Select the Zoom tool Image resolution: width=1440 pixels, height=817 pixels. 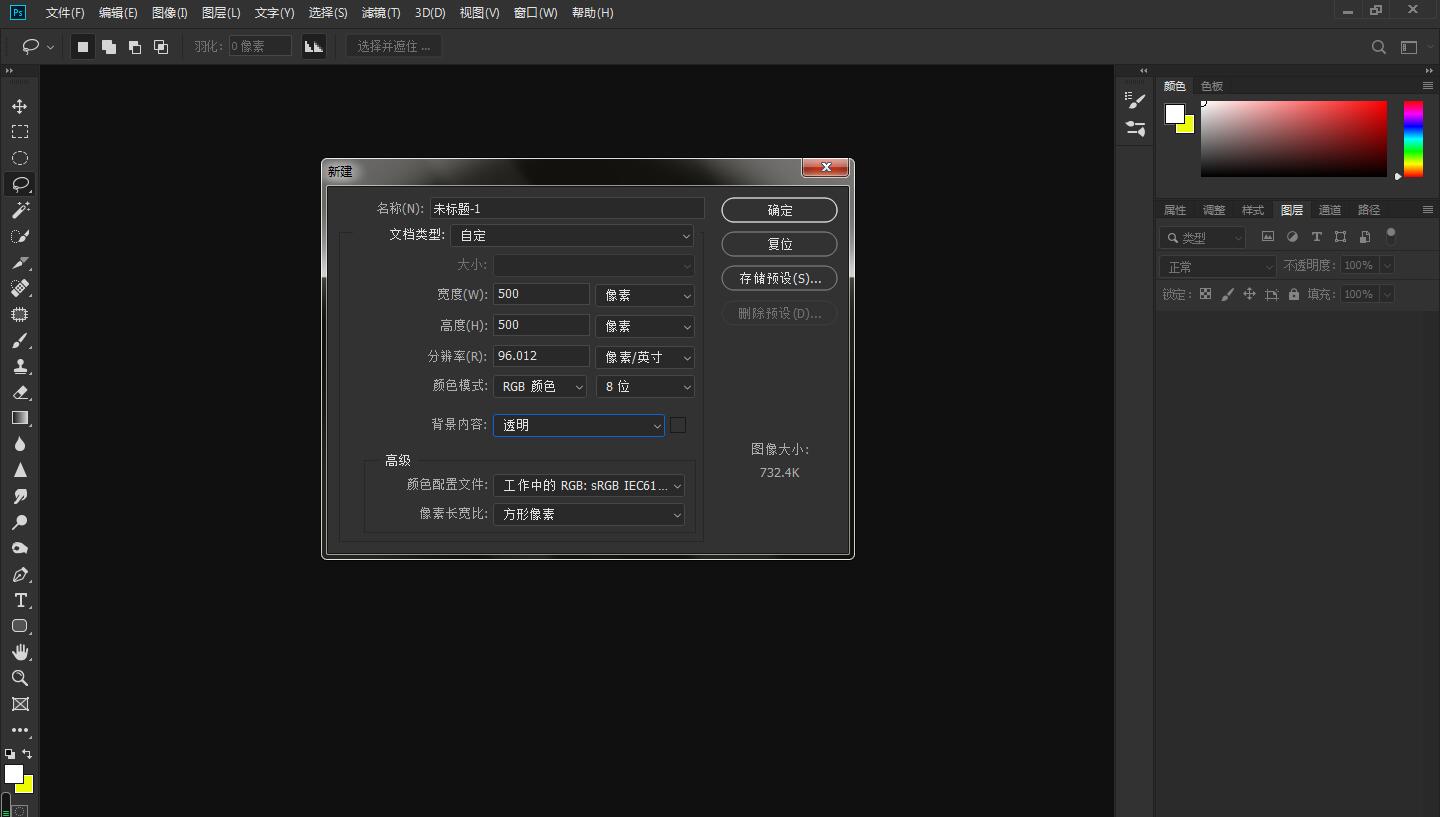[20, 678]
